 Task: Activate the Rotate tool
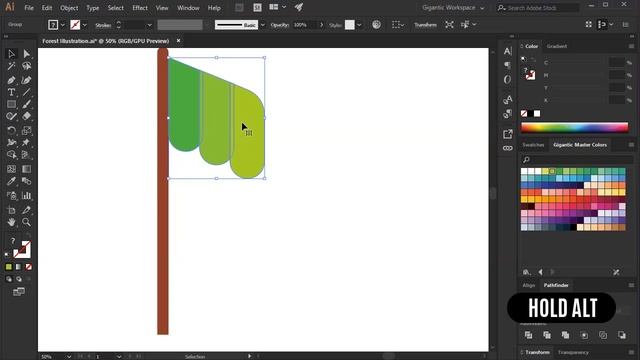pyautogui.click(x=11, y=131)
